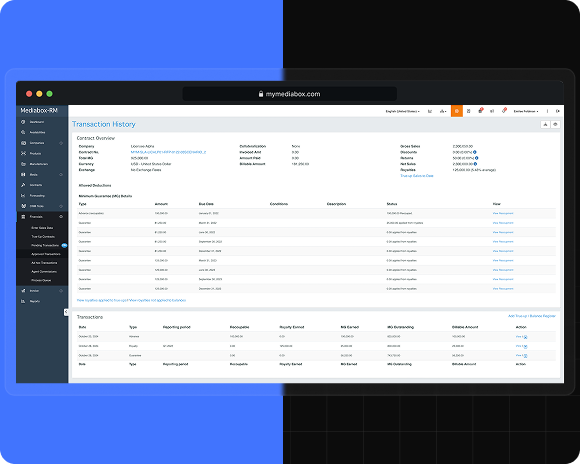Click action icon in Royalty transaction row

tap(526, 346)
